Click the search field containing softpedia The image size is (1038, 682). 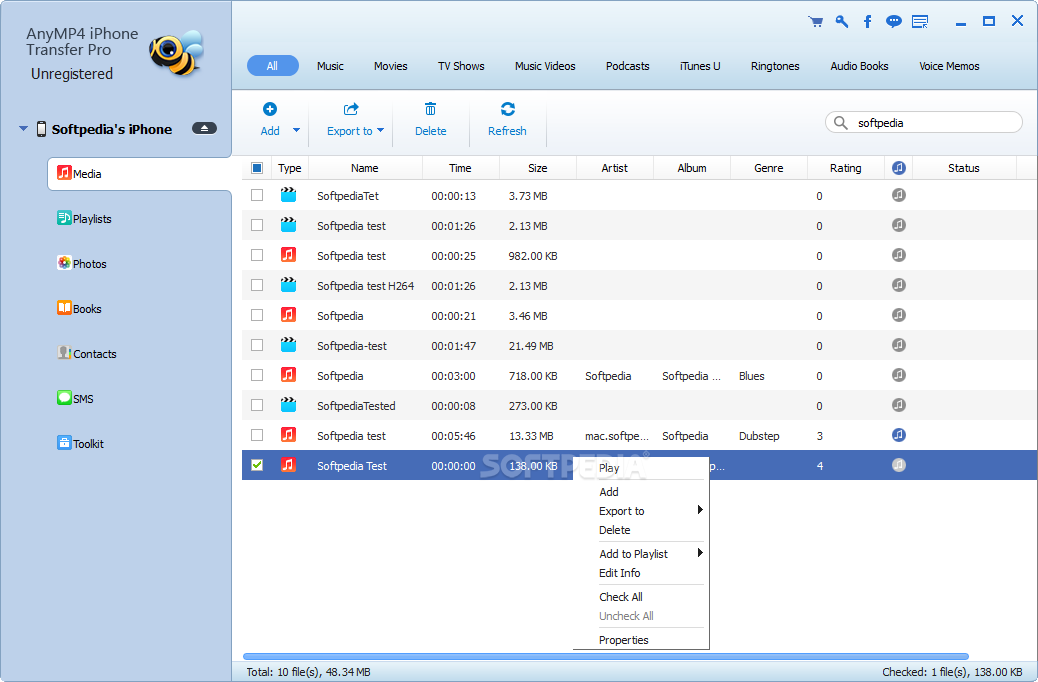click(923, 122)
